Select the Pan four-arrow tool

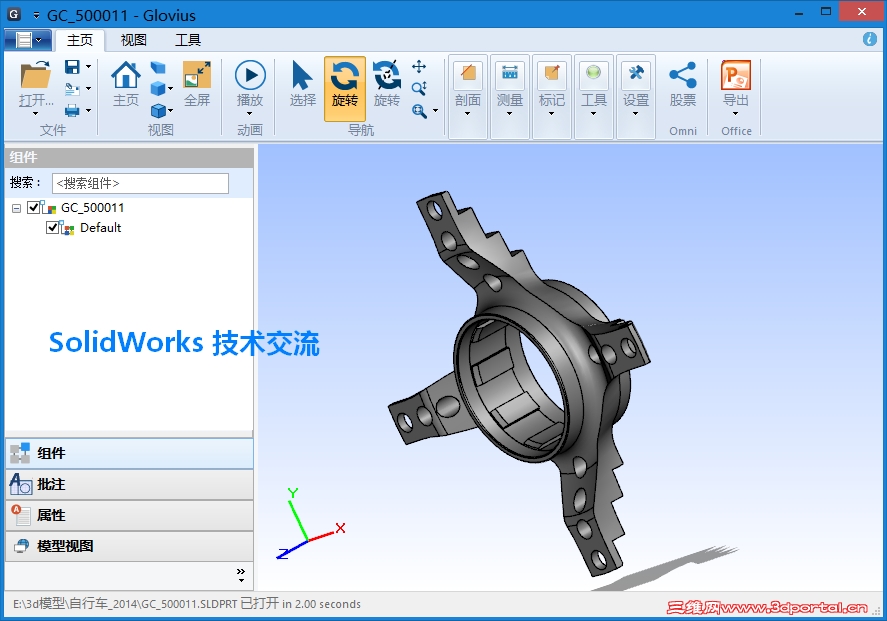pyautogui.click(x=419, y=67)
